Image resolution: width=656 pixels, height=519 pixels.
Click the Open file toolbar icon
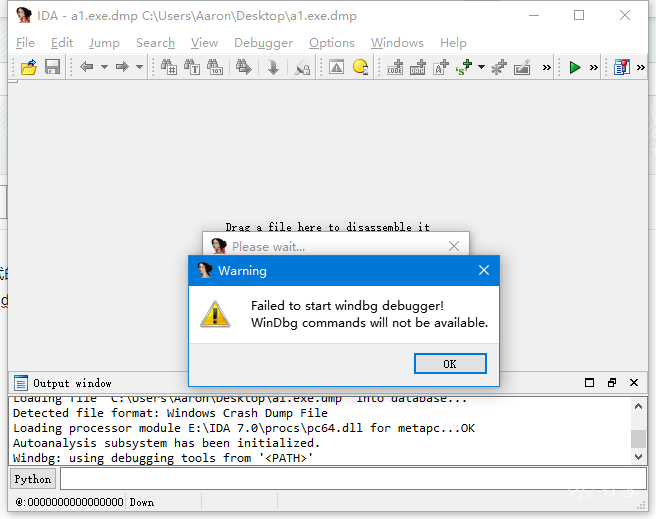pos(28,67)
